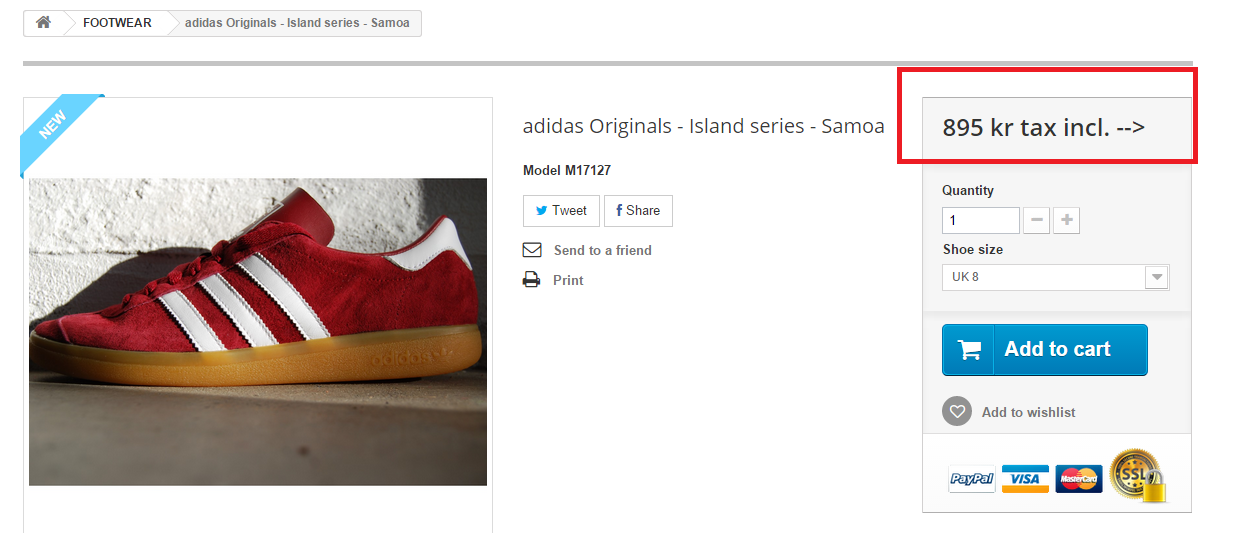Viewport: 1241px width, 533px height.
Task: Click the SSL padlock security badge
Action: coord(1138,476)
